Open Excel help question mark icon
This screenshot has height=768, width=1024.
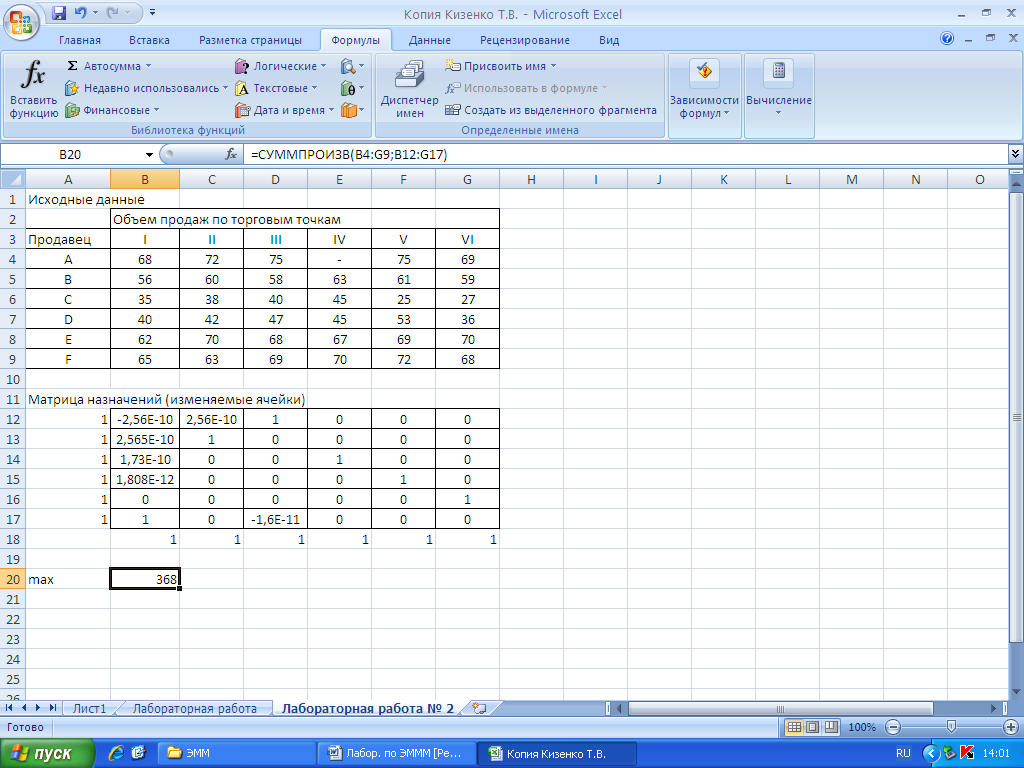tap(947, 39)
